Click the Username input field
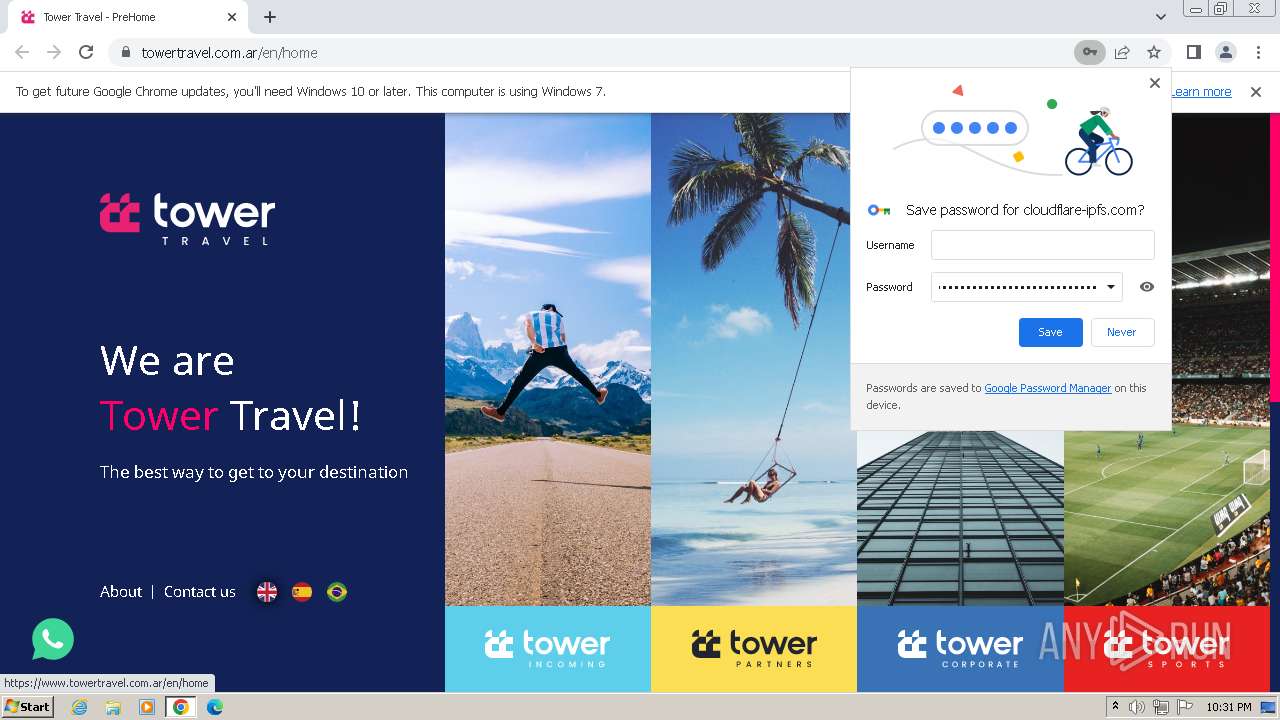 (1042, 245)
